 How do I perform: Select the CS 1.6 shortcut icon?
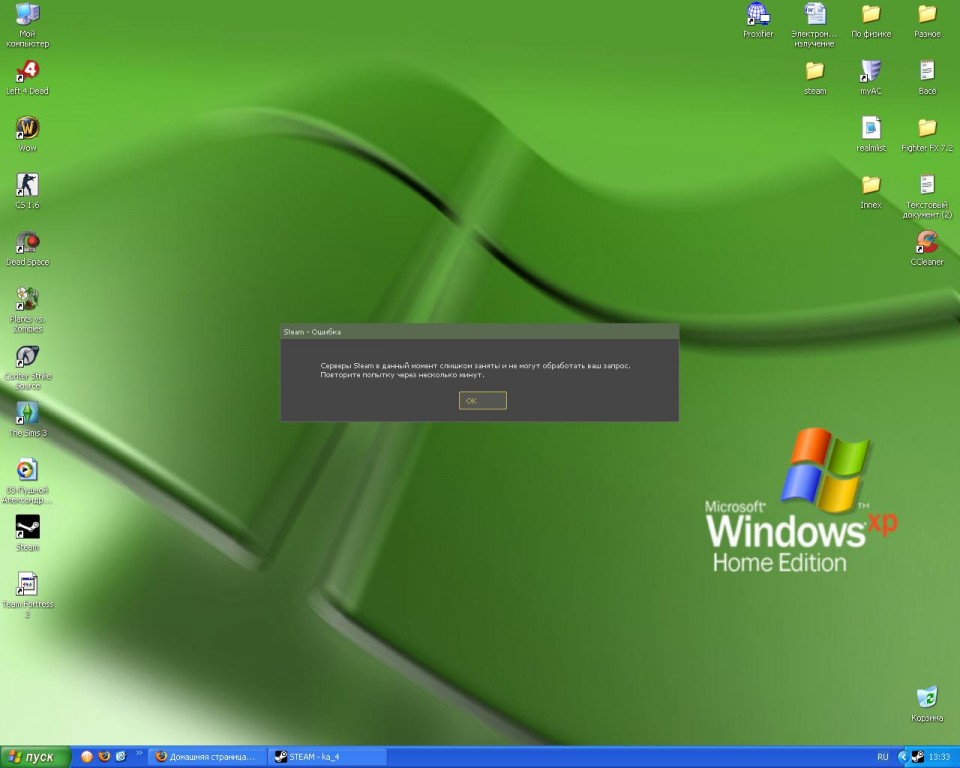[x=27, y=191]
